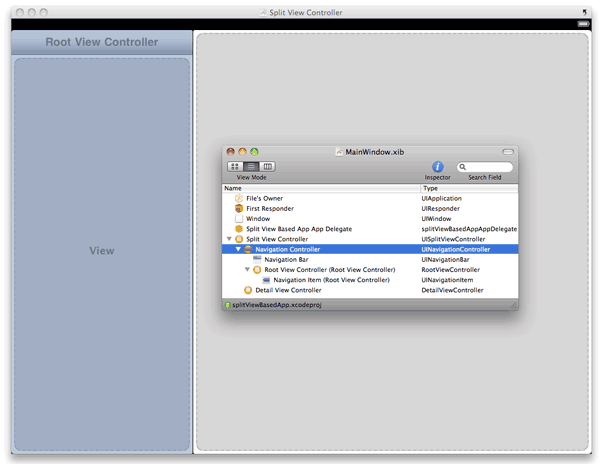Image resolution: width=600 pixels, height=464 pixels.
Task: Click the File's Owner cube icon
Action: click(238, 198)
